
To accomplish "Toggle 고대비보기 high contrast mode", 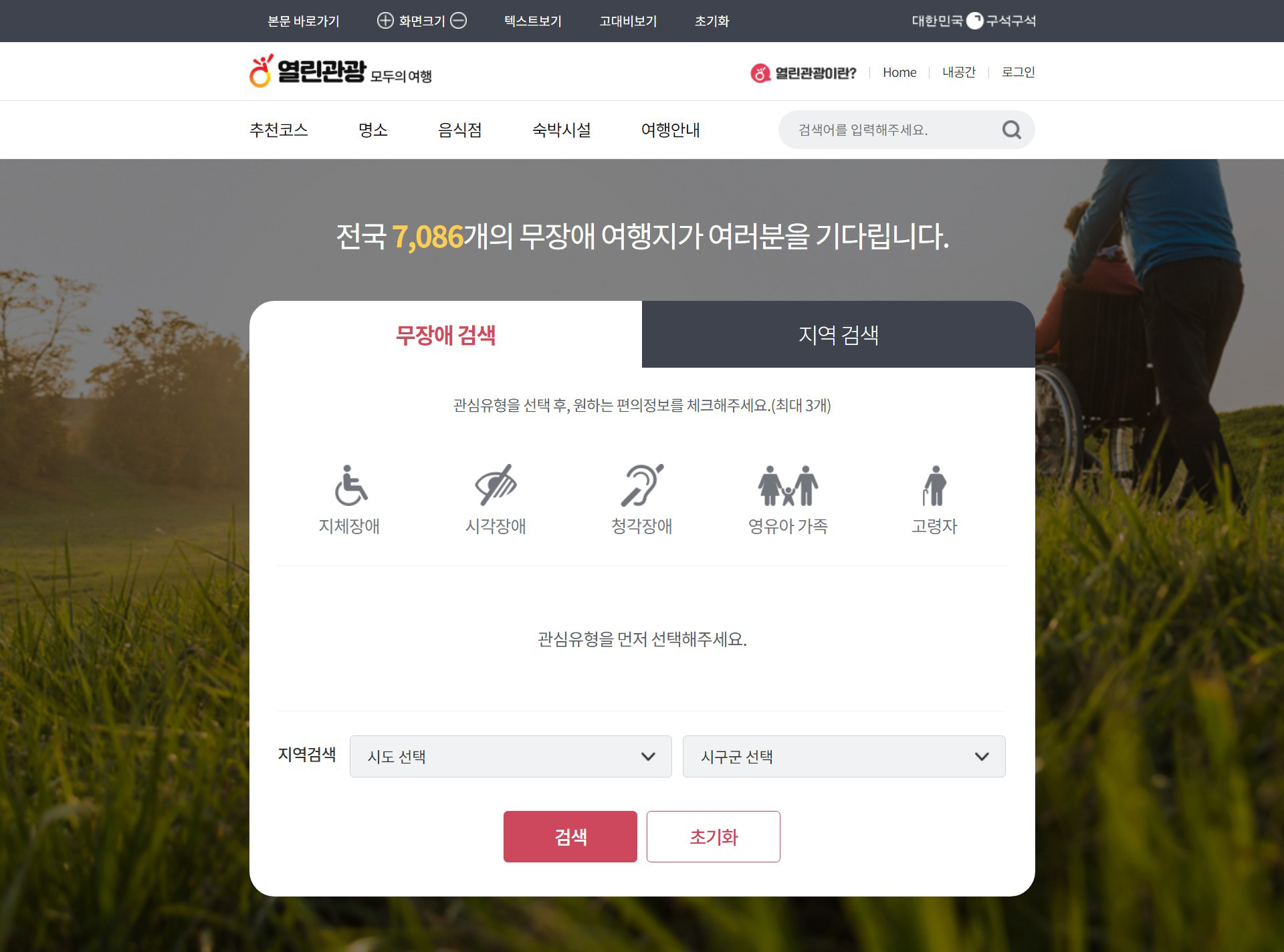I will pyautogui.click(x=628, y=21).
